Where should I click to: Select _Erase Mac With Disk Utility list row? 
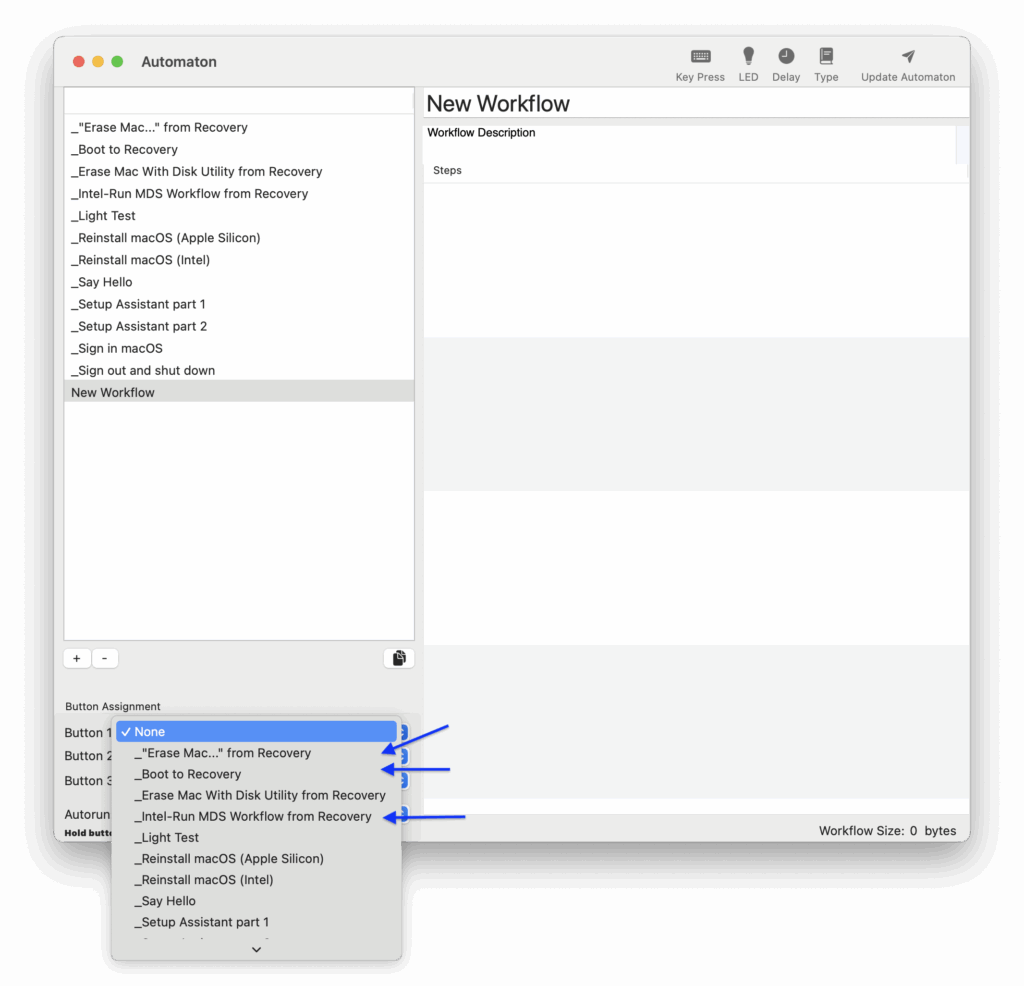[x=239, y=172]
